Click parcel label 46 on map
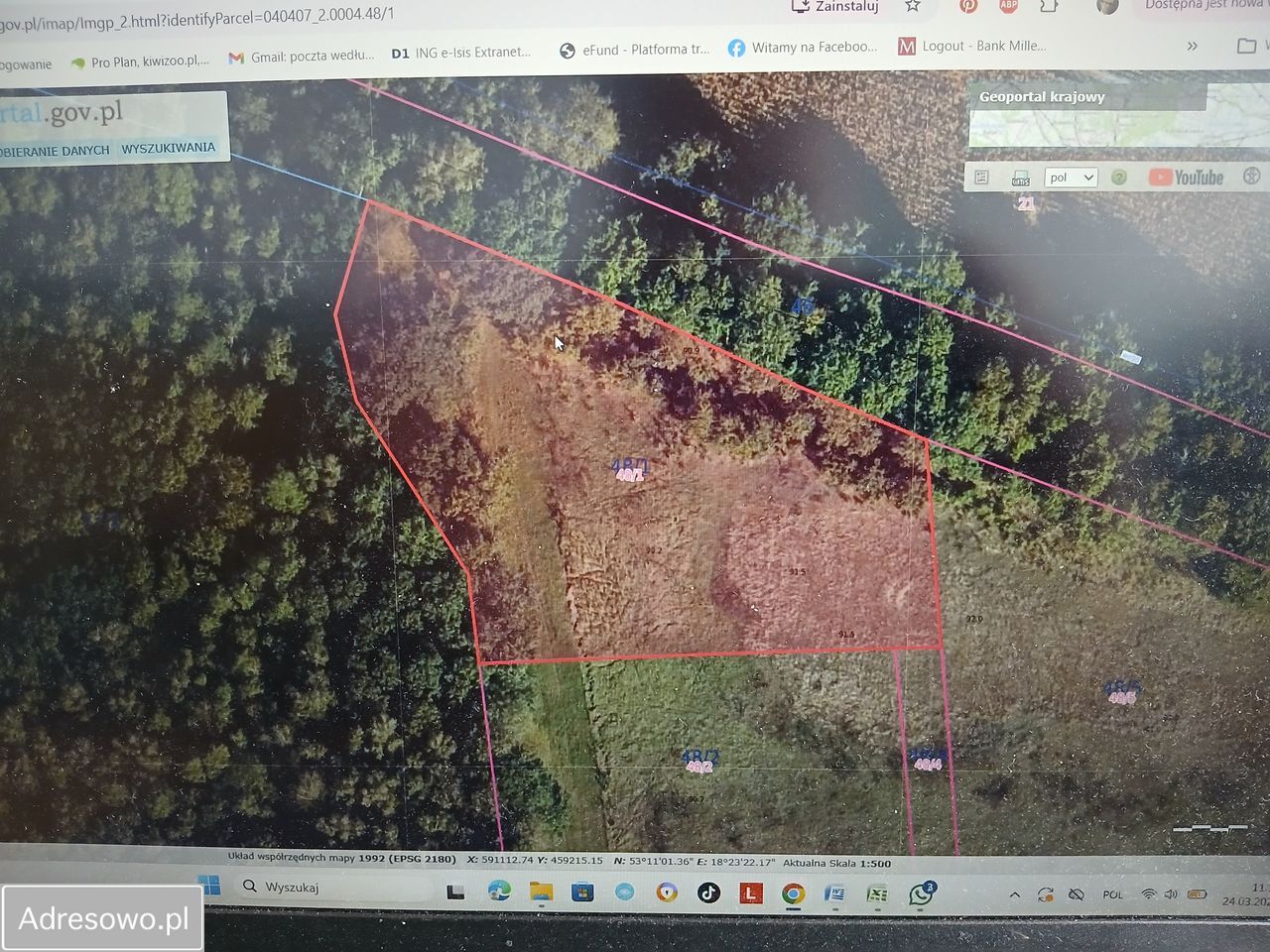 (x=802, y=306)
